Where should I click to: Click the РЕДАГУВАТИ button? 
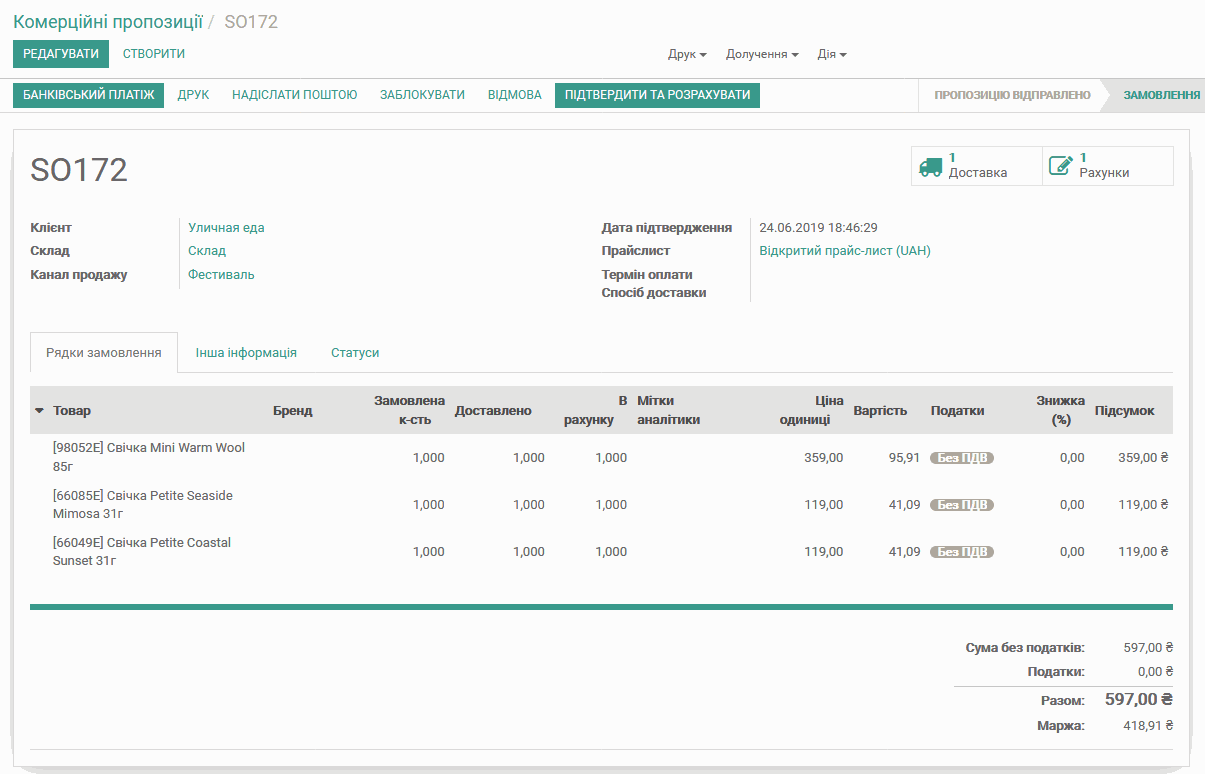pyautogui.click(x=61, y=54)
